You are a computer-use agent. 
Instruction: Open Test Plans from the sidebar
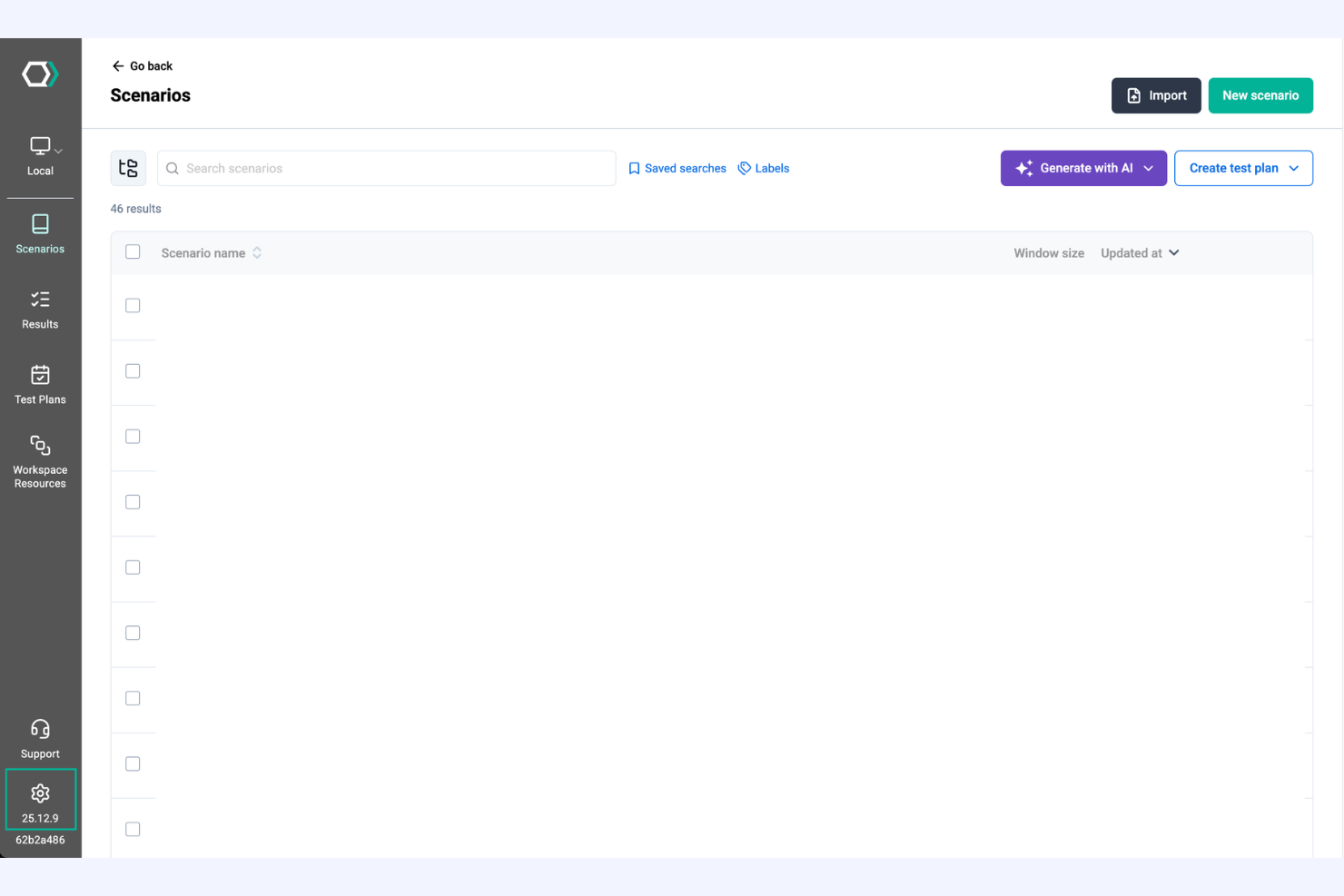[40, 384]
